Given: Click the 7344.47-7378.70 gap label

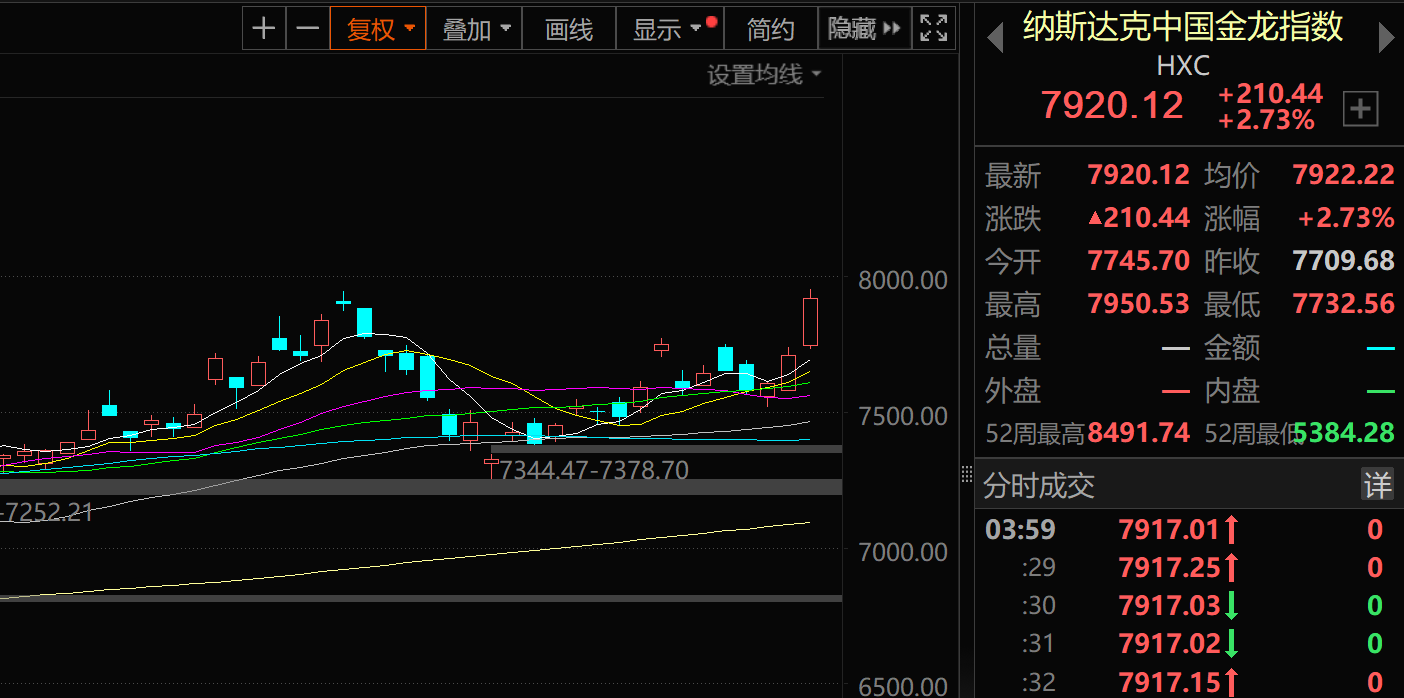Looking at the screenshot, I should point(594,469).
